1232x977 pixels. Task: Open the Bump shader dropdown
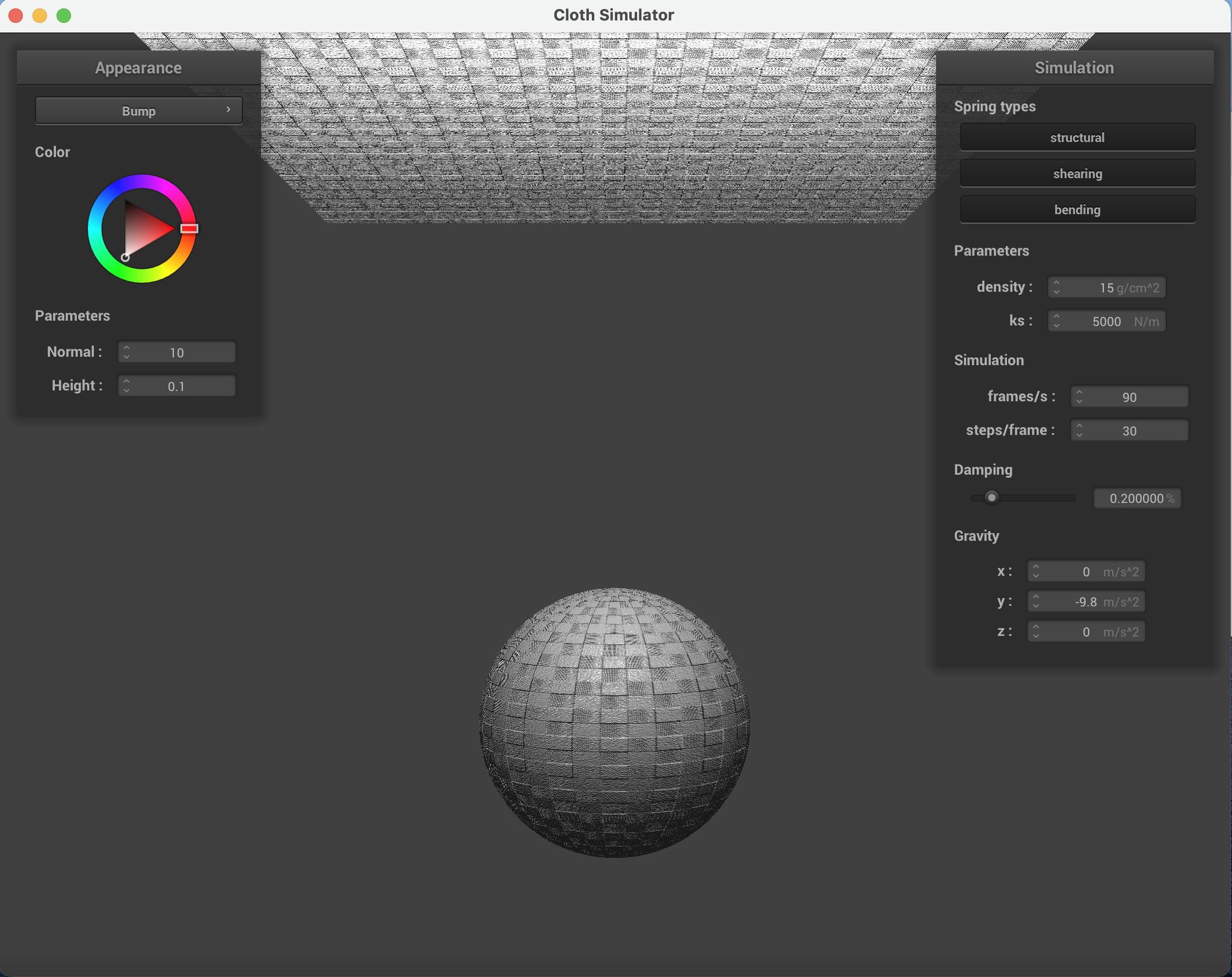pyautogui.click(x=139, y=111)
